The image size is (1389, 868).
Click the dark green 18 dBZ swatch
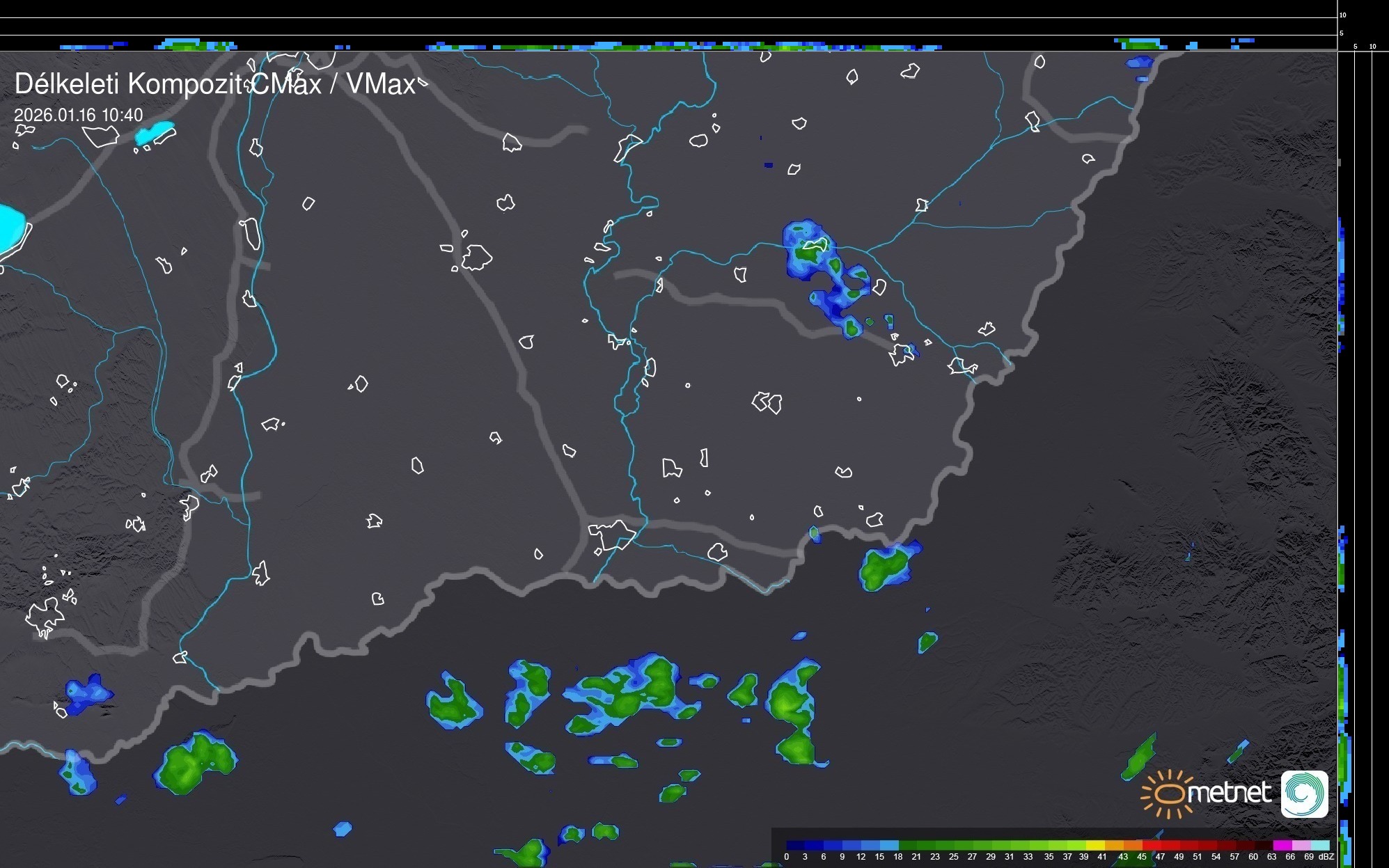pyautogui.click(x=907, y=845)
